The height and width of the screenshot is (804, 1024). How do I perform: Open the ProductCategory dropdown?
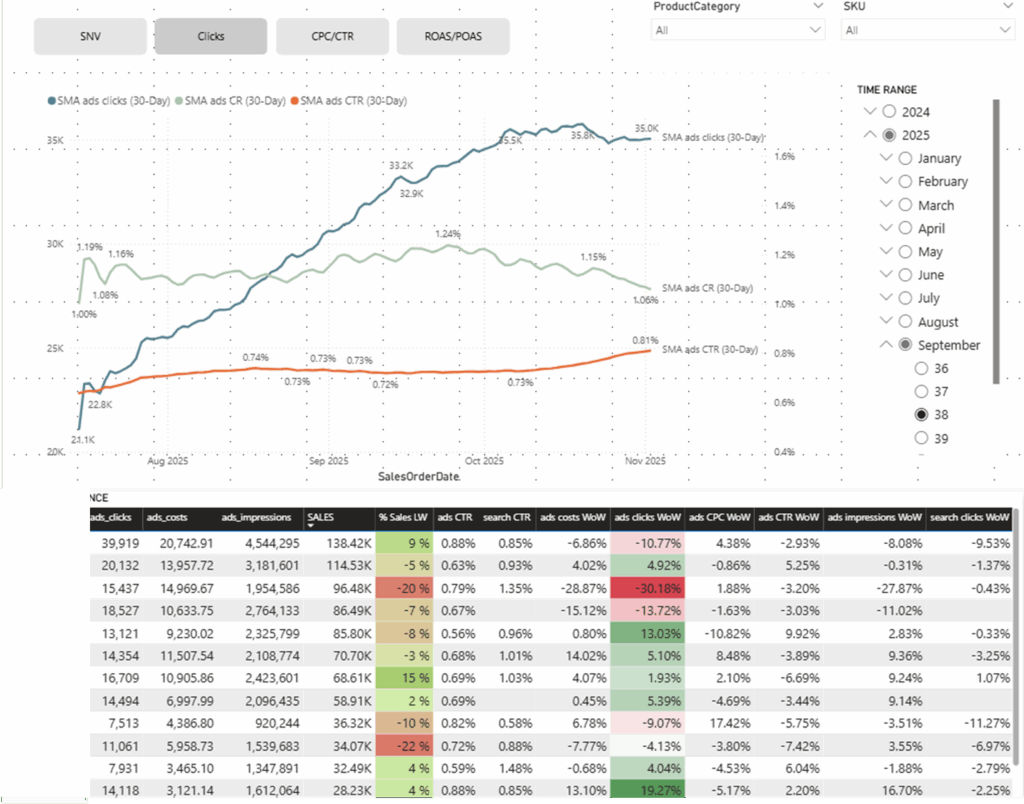pos(738,30)
